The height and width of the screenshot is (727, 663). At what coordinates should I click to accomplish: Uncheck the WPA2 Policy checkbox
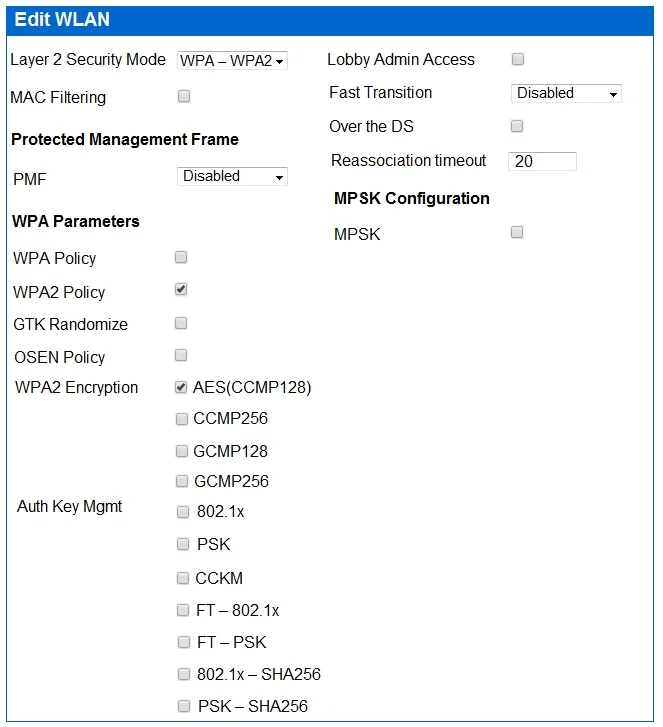tap(181, 289)
